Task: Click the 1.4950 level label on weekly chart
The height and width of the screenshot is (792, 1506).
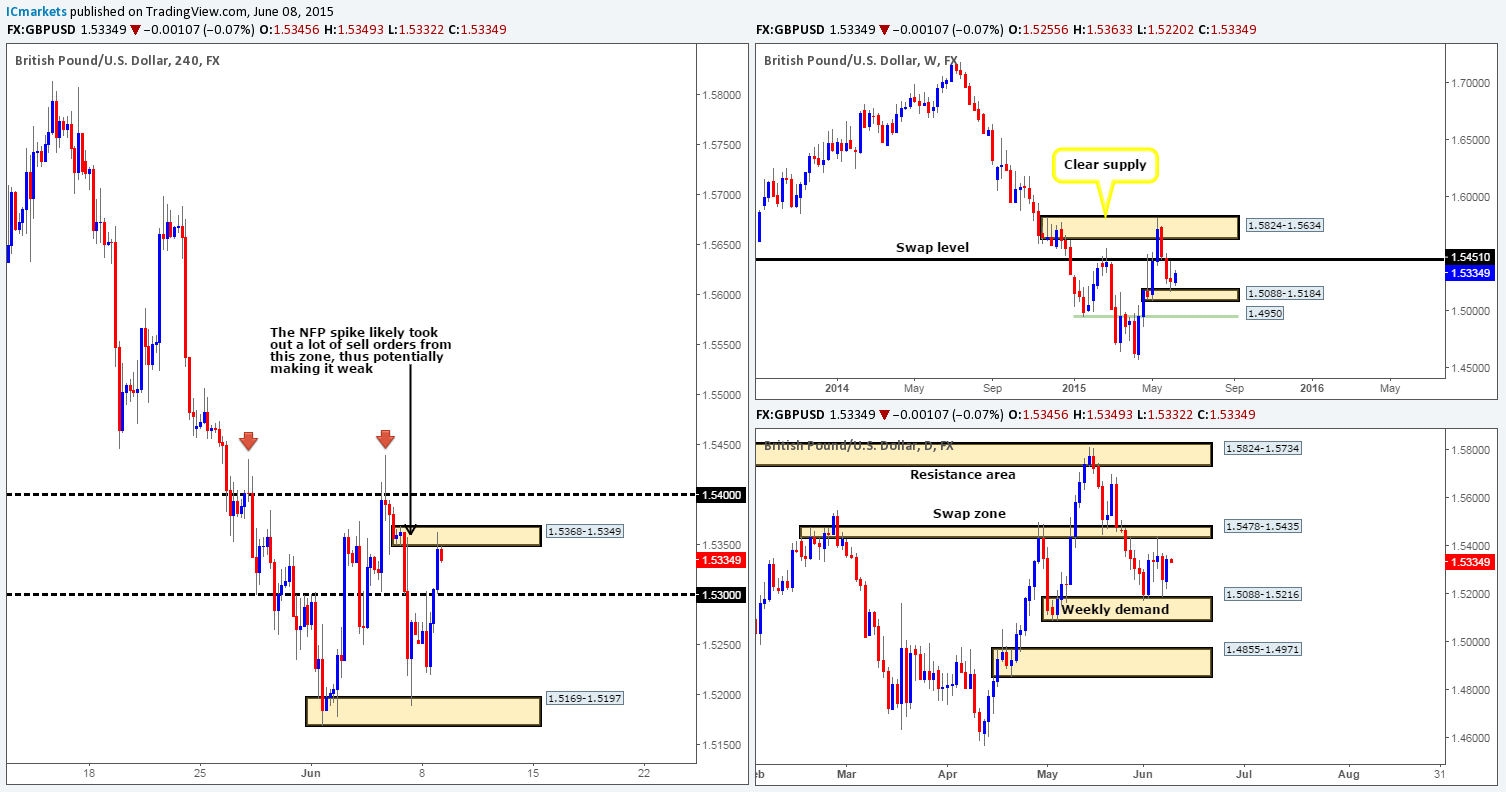Action: (x=1266, y=316)
